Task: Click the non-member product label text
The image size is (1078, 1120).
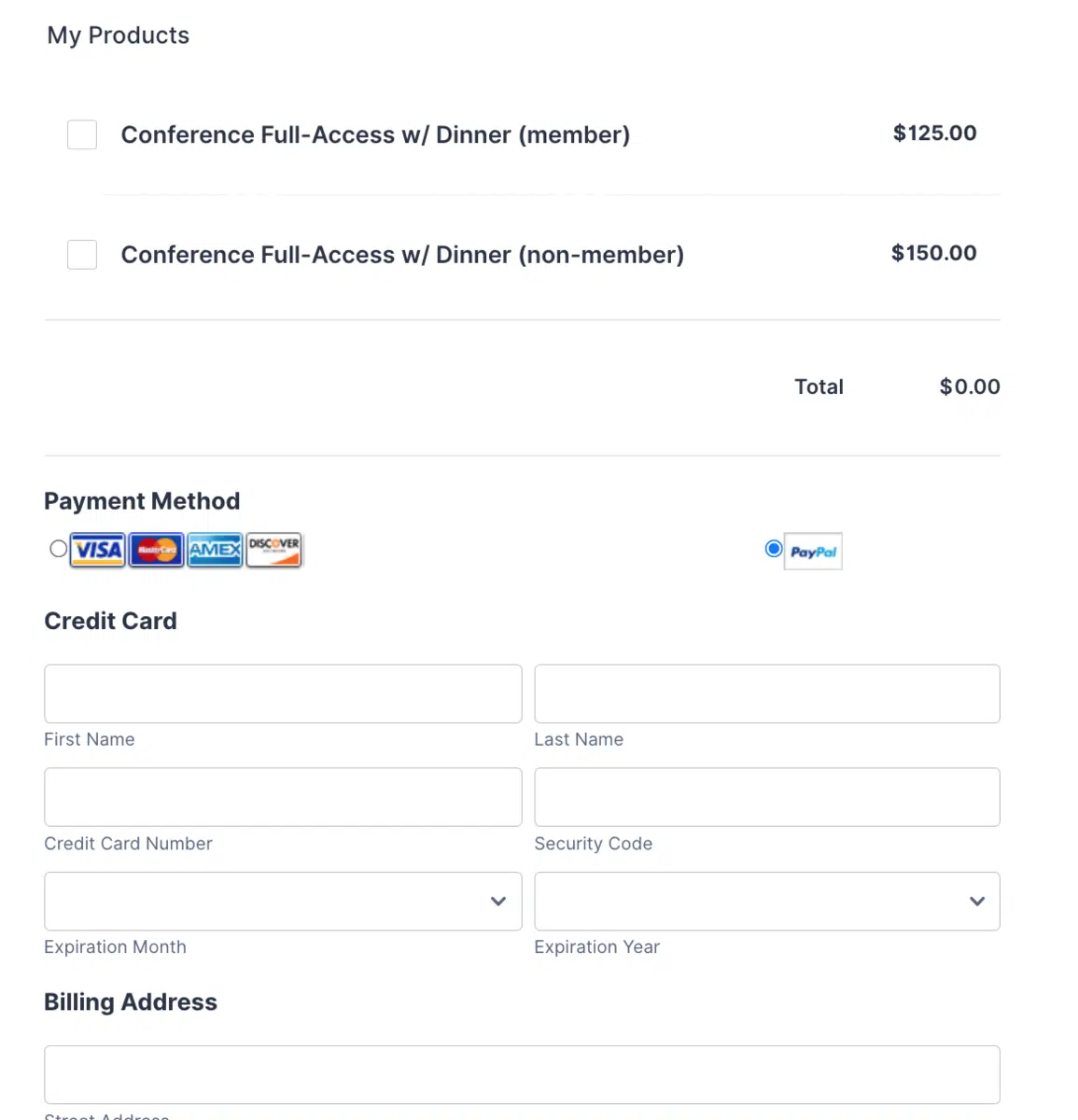Action: click(x=402, y=255)
